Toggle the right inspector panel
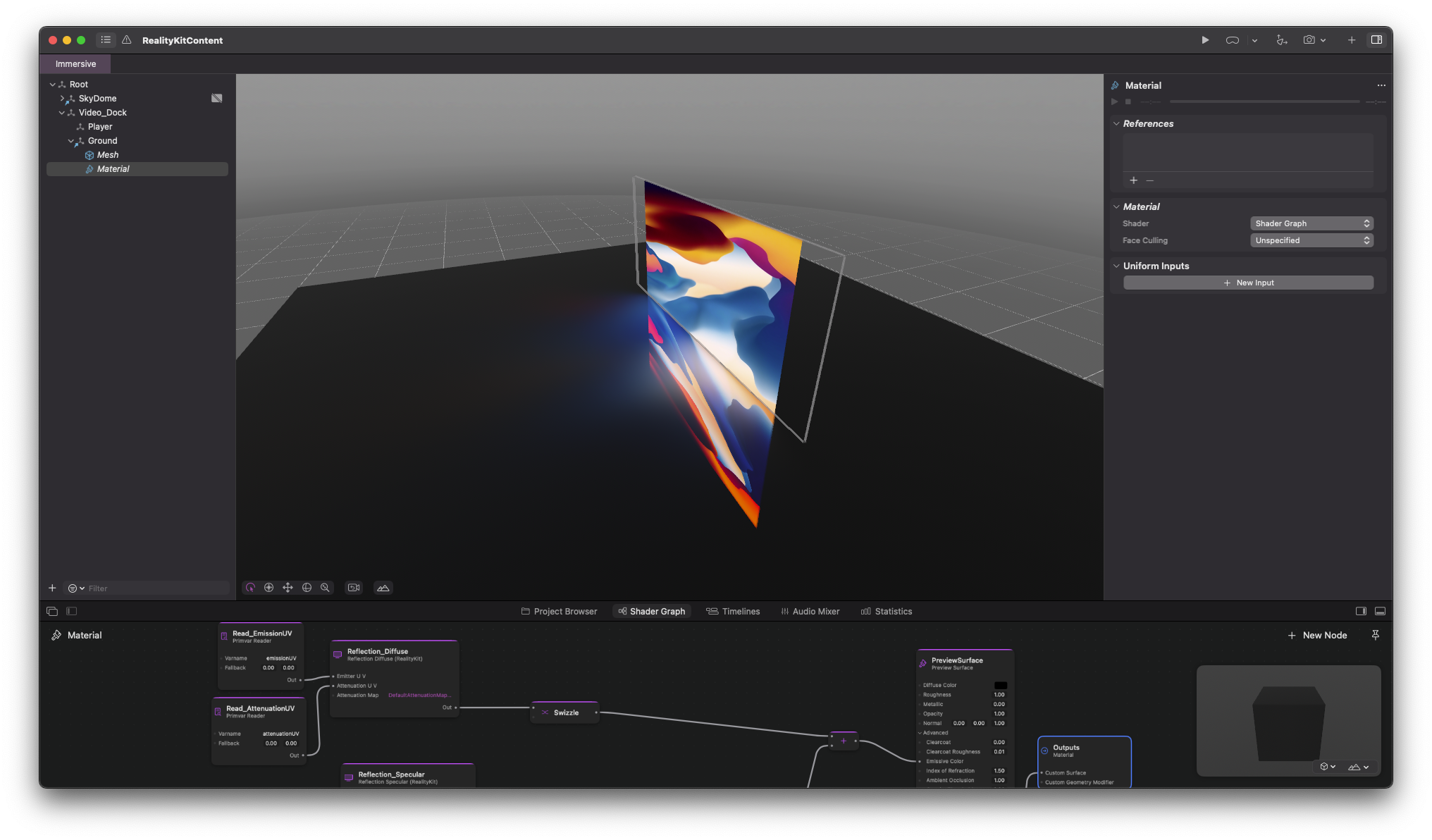Viewport: 1432px width, 840px height. pos(1376,40)
